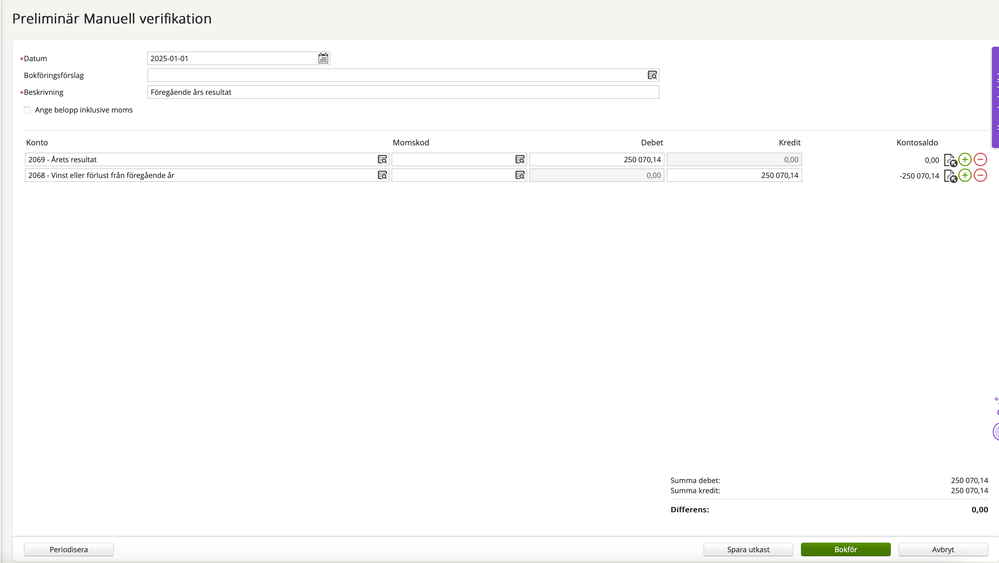The image size is (999, 563).
Task: Click the Momskod column header
Action: [x=411, y=143]
